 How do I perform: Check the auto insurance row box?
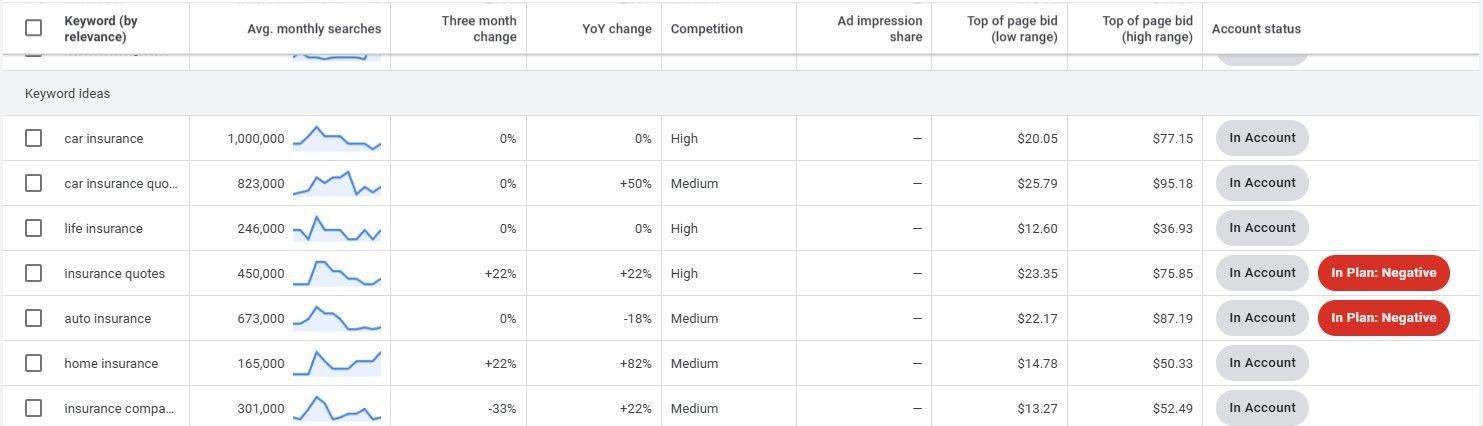tap(33, 318)
